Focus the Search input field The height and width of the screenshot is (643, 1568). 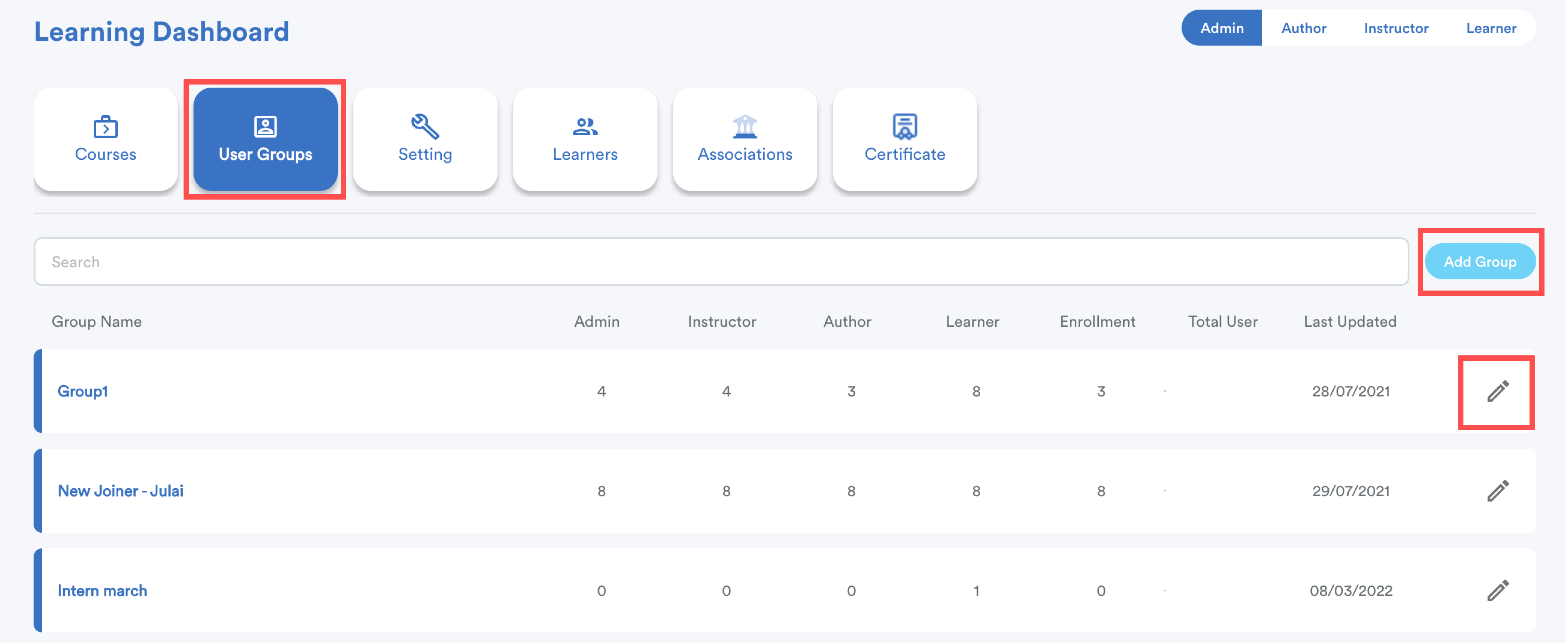[x=721, y=261]
